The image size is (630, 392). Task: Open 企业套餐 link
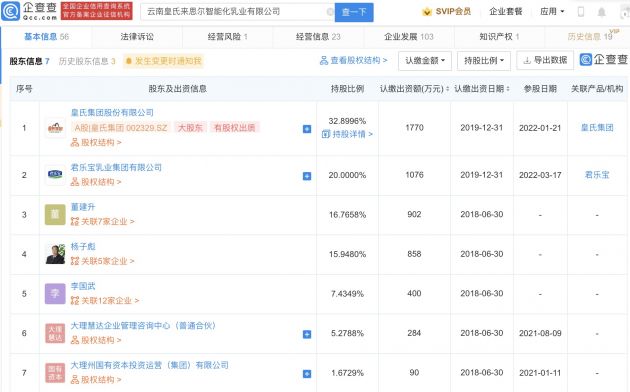tap(505, 12)
